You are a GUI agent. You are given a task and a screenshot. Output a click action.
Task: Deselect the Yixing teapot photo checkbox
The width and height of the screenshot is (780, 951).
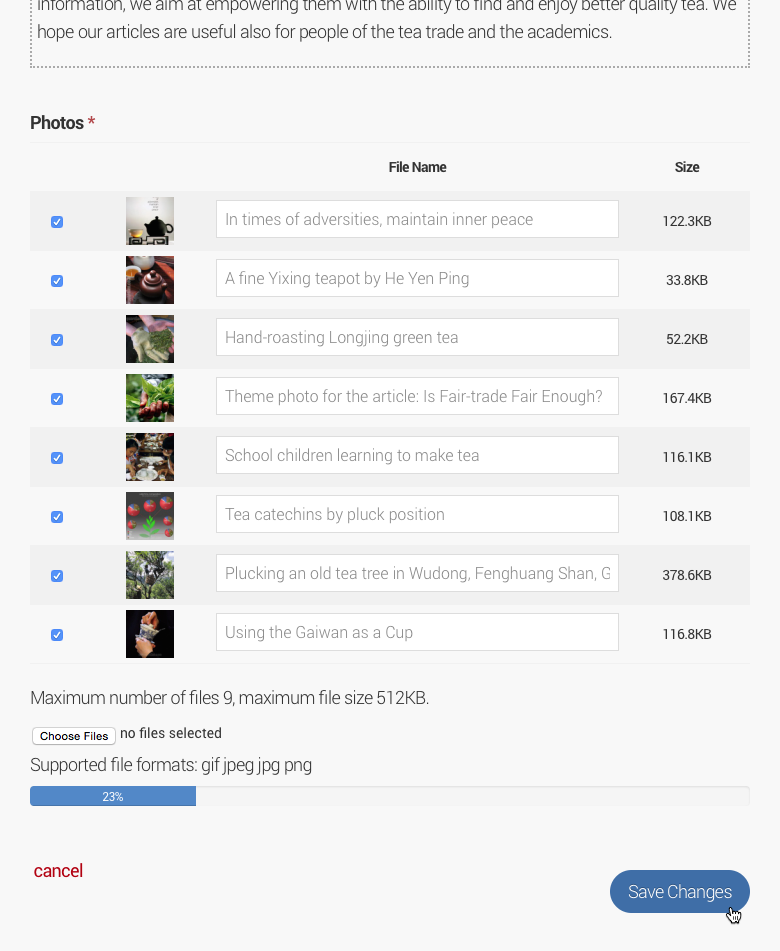(x=57, y=281)
